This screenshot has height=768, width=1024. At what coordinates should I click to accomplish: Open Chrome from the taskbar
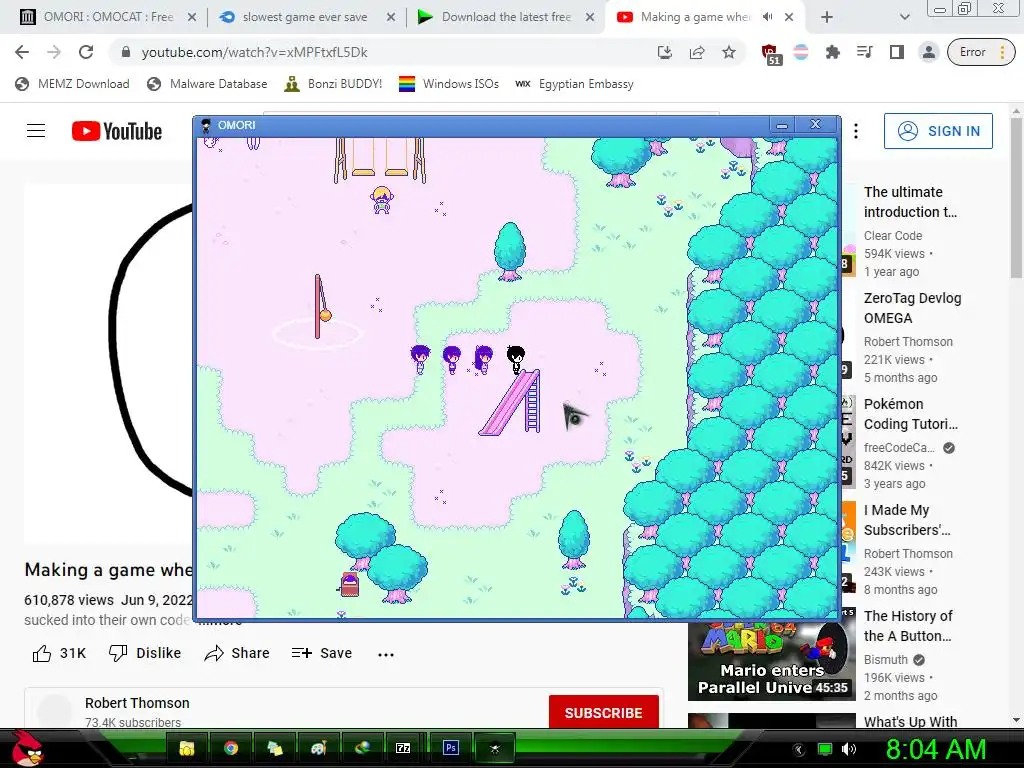[231, 748]
